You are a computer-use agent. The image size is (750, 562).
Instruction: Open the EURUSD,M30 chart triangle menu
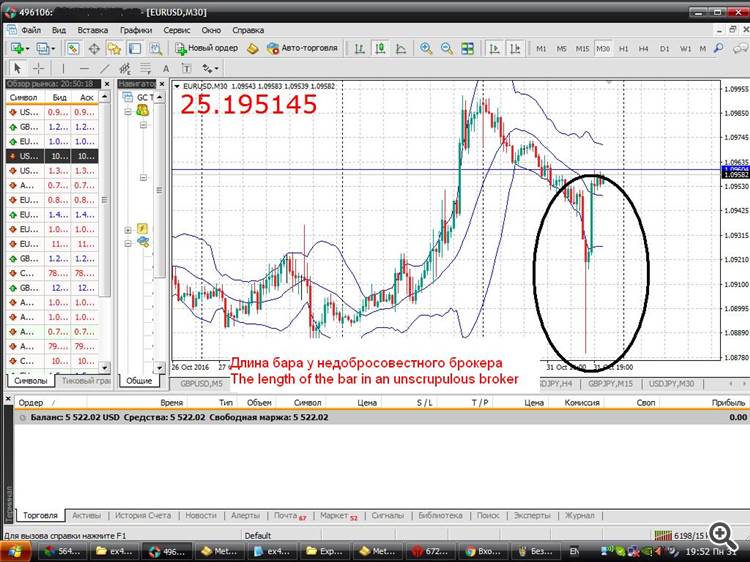point(177,87)
